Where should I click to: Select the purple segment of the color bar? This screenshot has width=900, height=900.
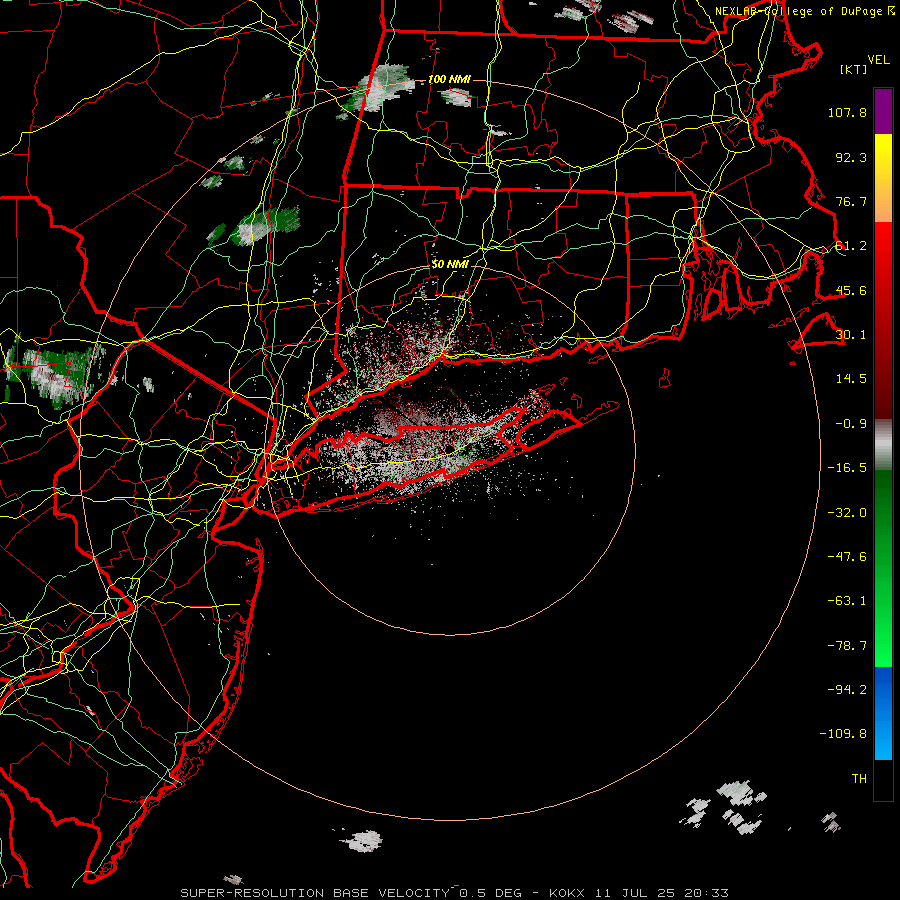click(883, 111)
